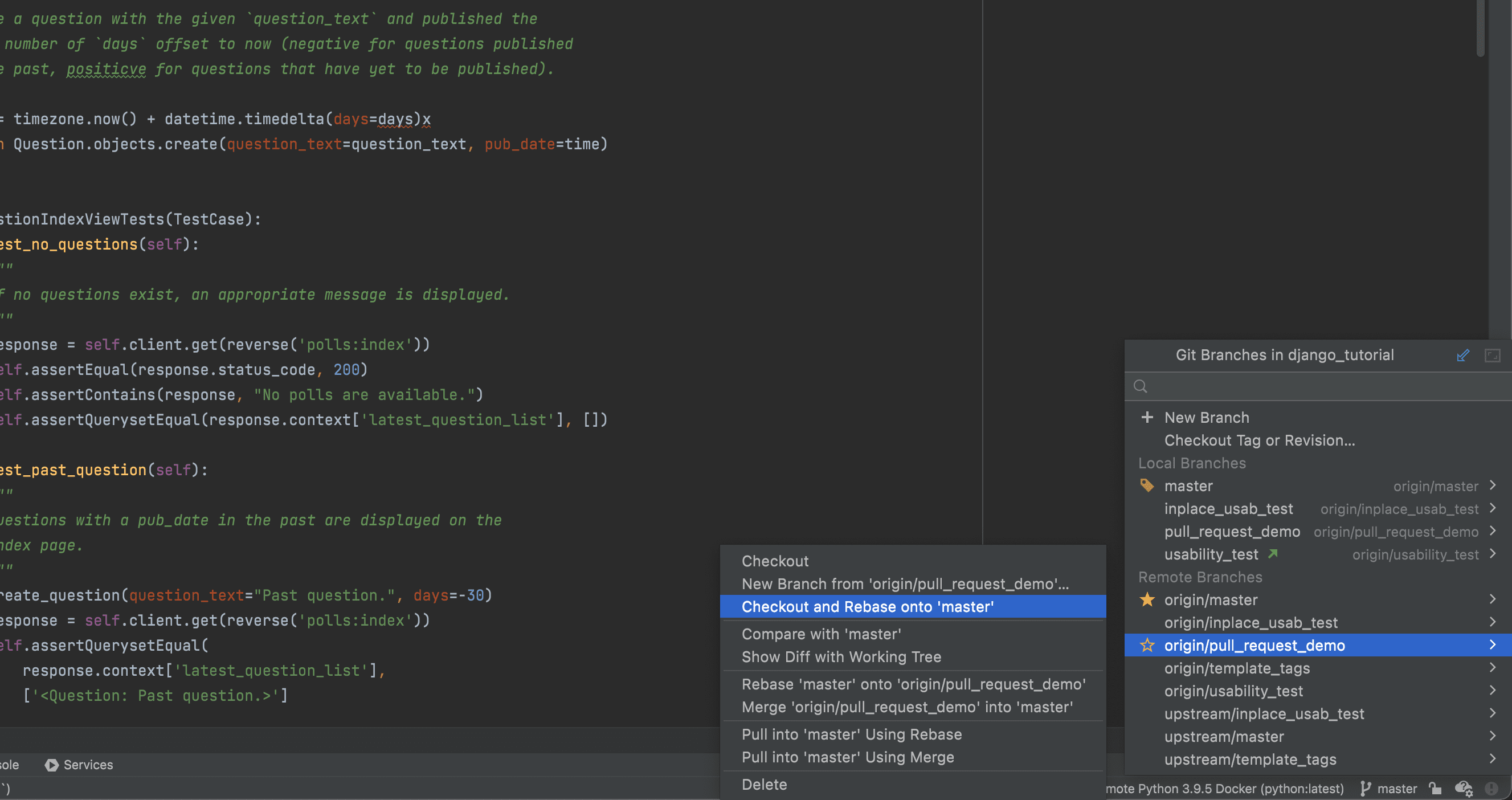The image size is (1512, 800).
Task: Select 'Checkout and Rebase onto master' menu item
Action: tap(866, 607)
